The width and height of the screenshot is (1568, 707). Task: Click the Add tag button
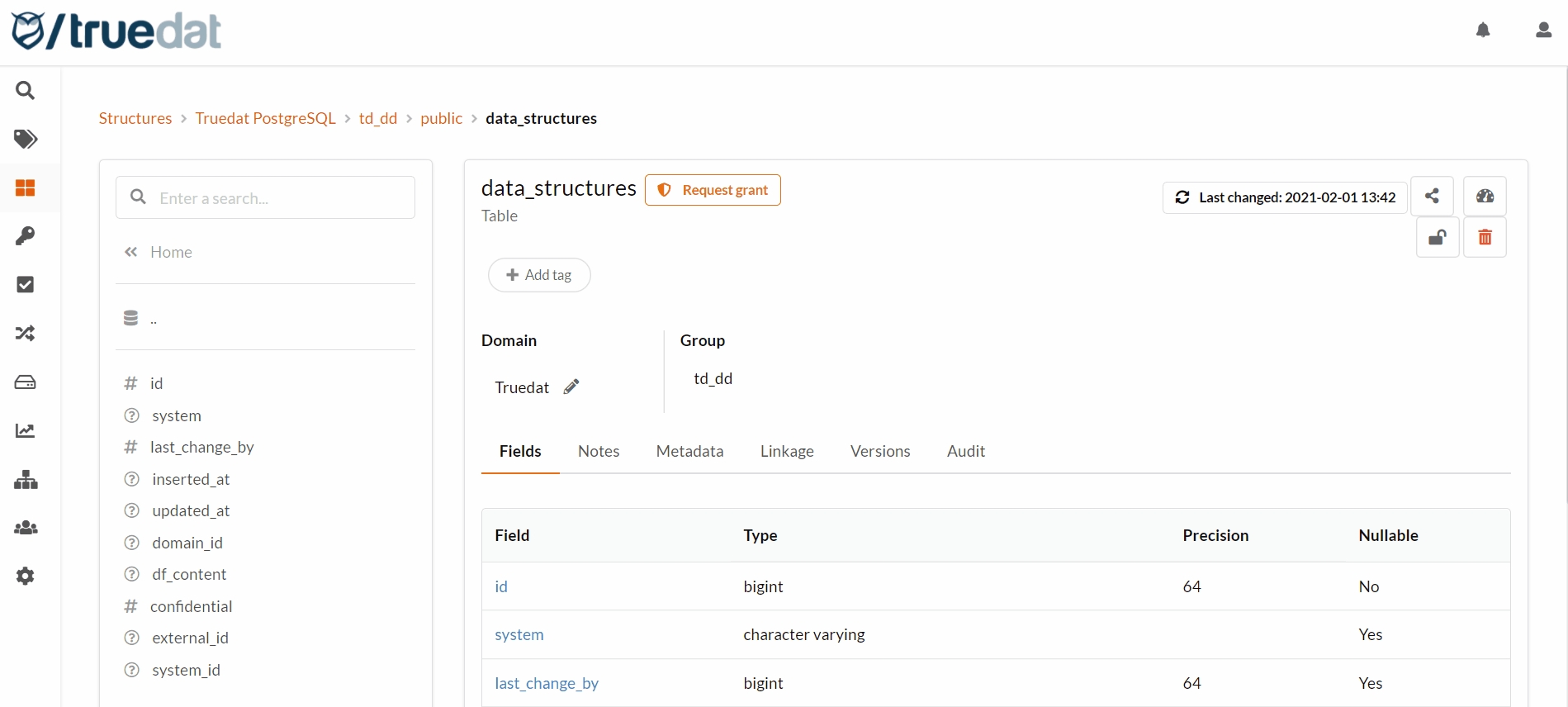pos(539,275)
